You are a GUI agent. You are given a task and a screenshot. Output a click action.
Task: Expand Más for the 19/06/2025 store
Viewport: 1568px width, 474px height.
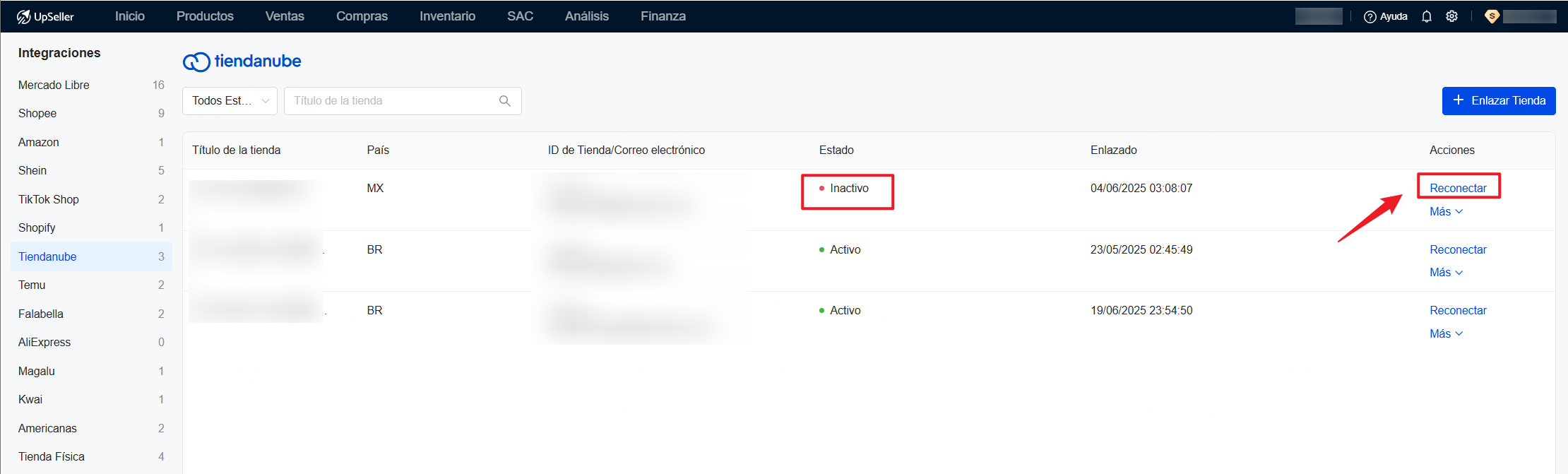[1446, 333]
